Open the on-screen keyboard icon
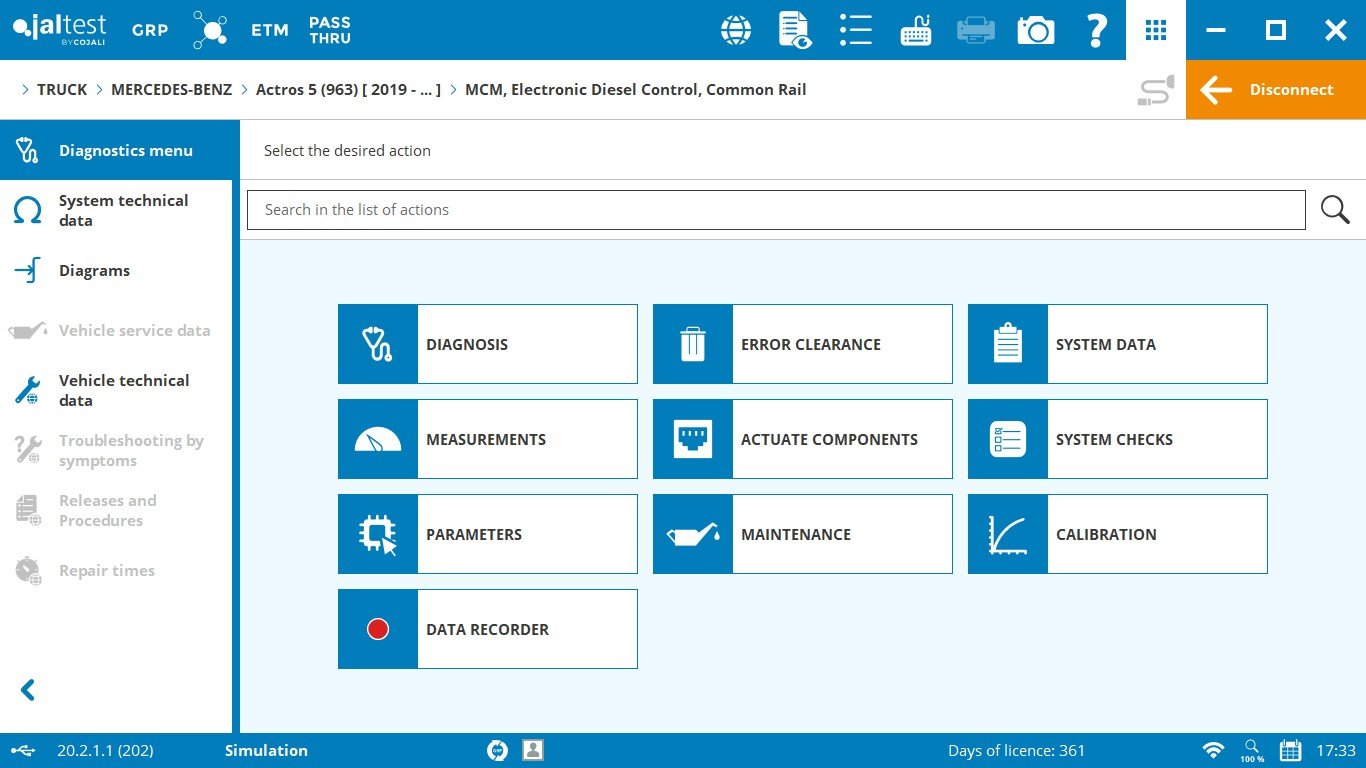This screenshot has width=1366, height=768. [916, 30]
